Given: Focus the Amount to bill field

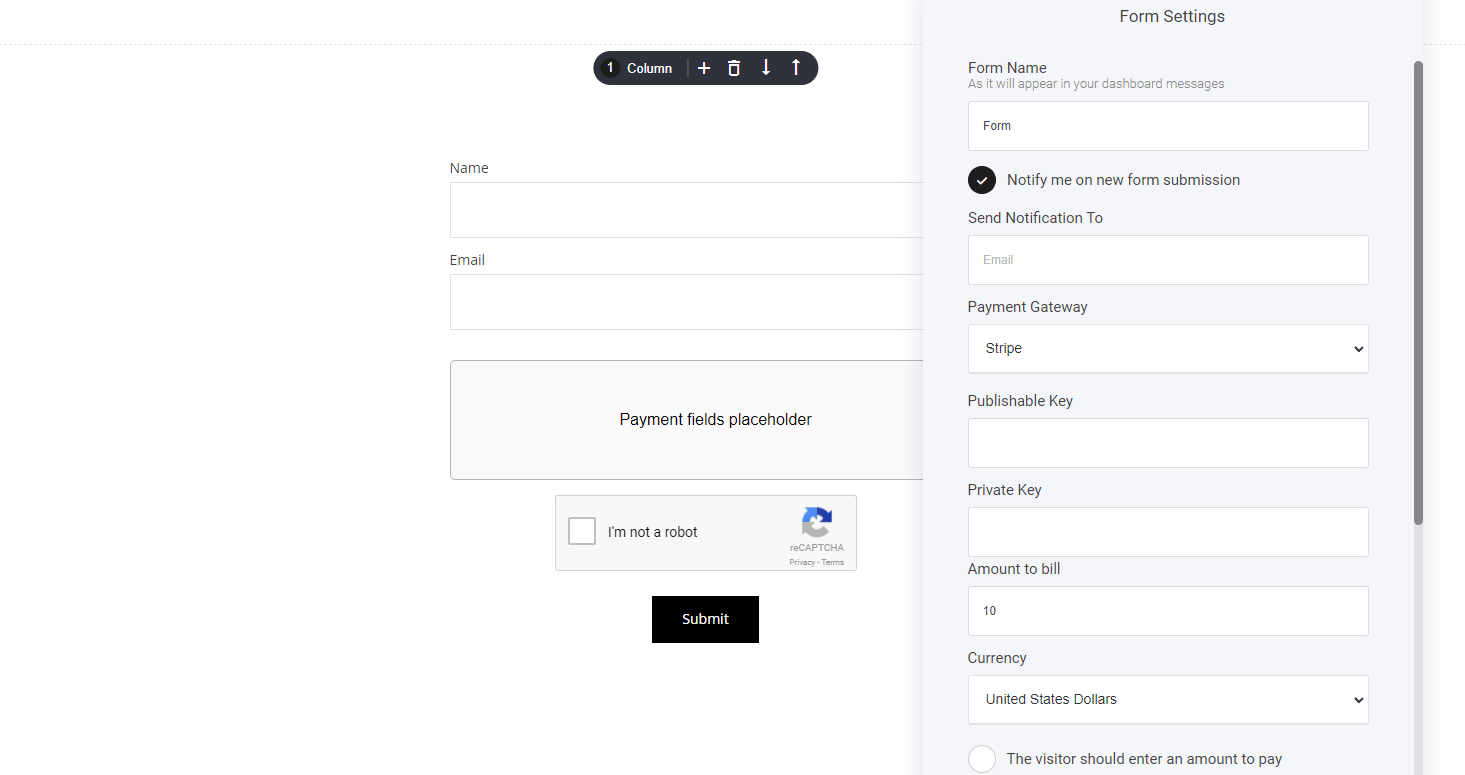Looking at the screenshot, I should [1167, 611].
